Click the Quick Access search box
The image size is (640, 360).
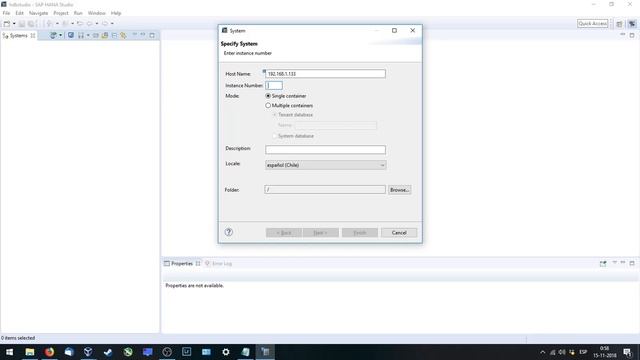[592, 24]
